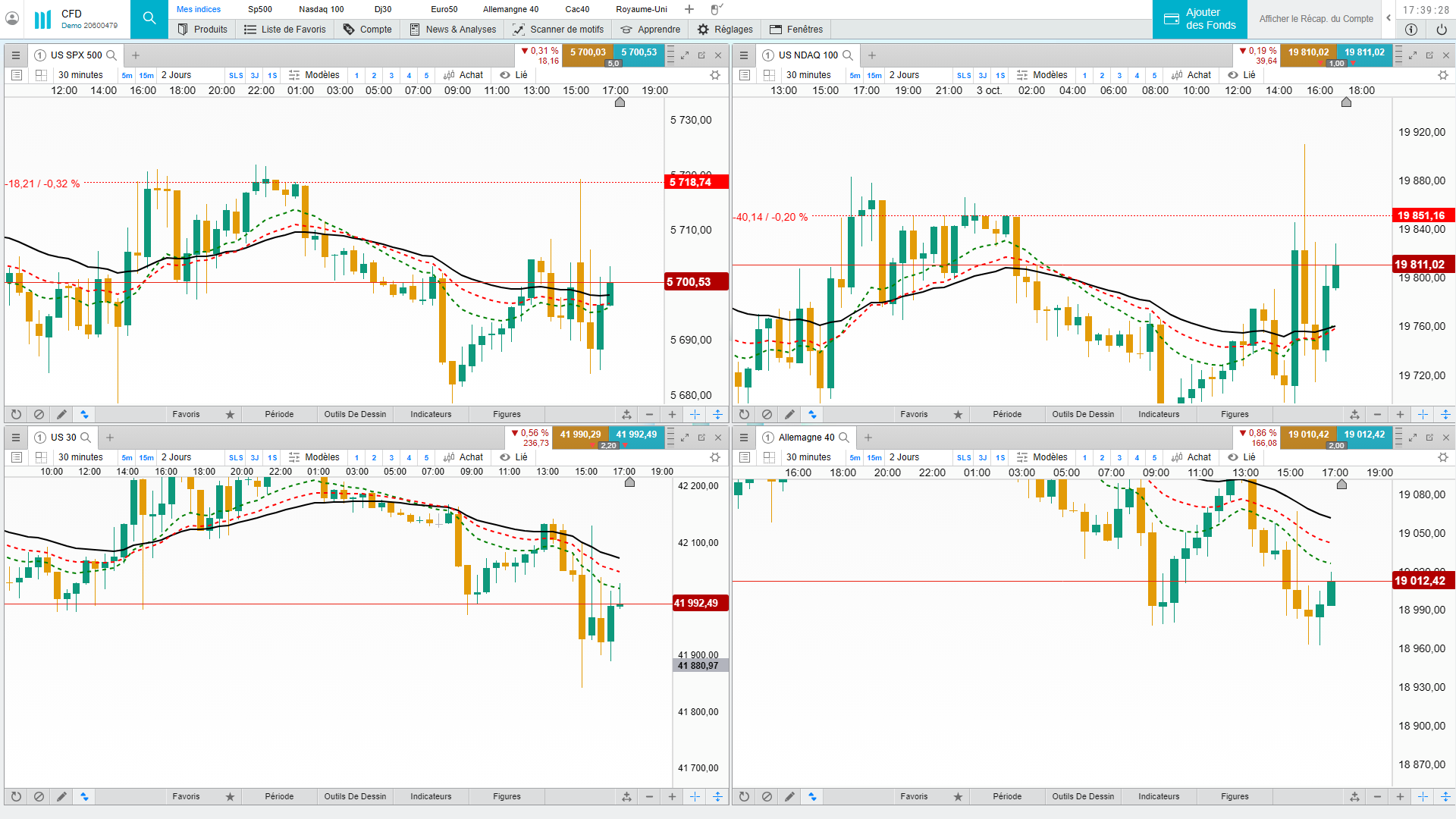Click Ajouter des Fonds button
Viewport: 1456px width, 819px height.
point(1200,19)
